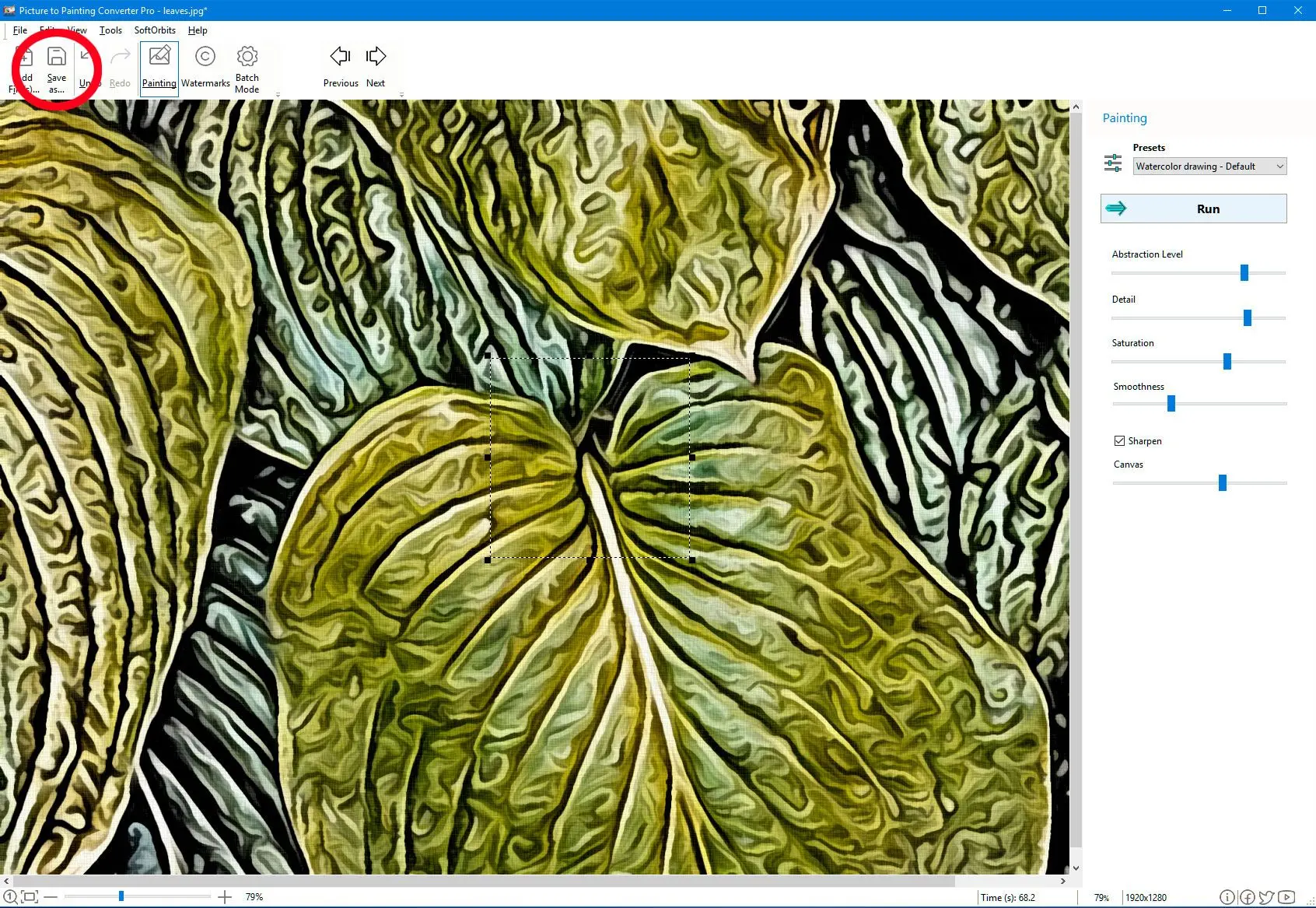Click the zoom in plus icon
Image resolution: width=1316 pixels, height=908 pixels.
(x=225, y=897)
